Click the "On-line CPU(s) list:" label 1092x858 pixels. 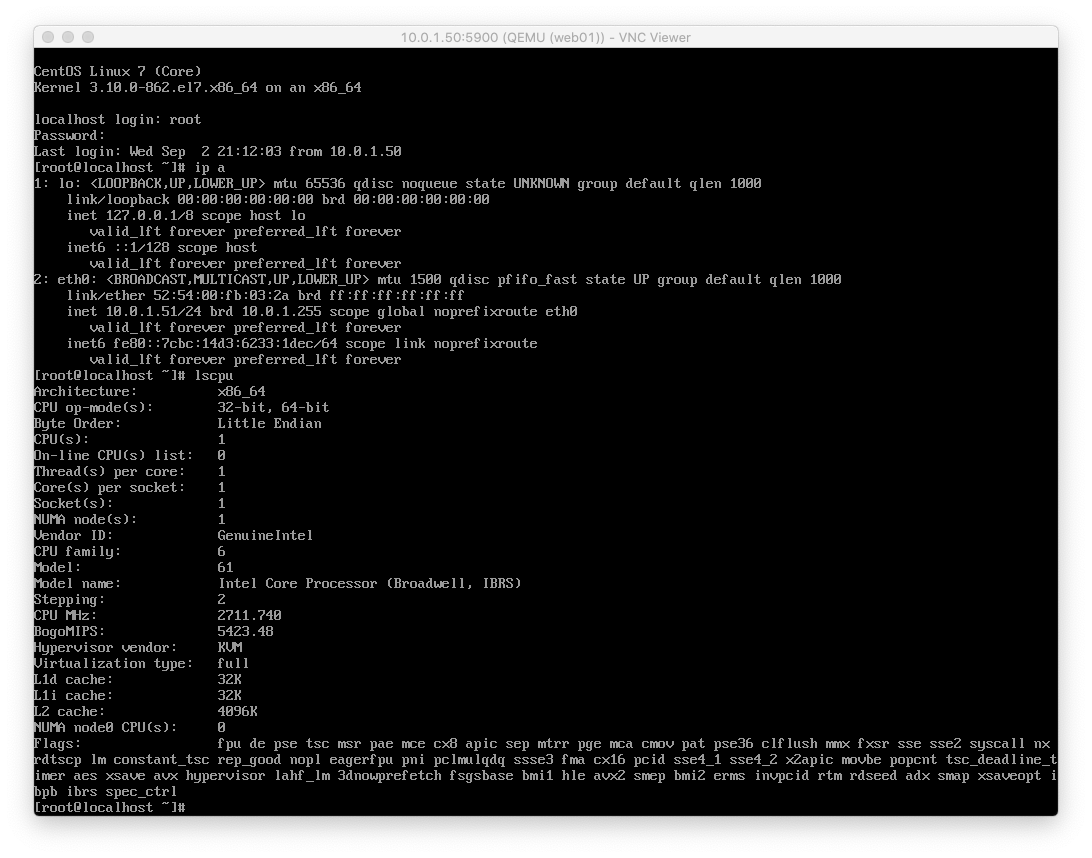(114, 455)
